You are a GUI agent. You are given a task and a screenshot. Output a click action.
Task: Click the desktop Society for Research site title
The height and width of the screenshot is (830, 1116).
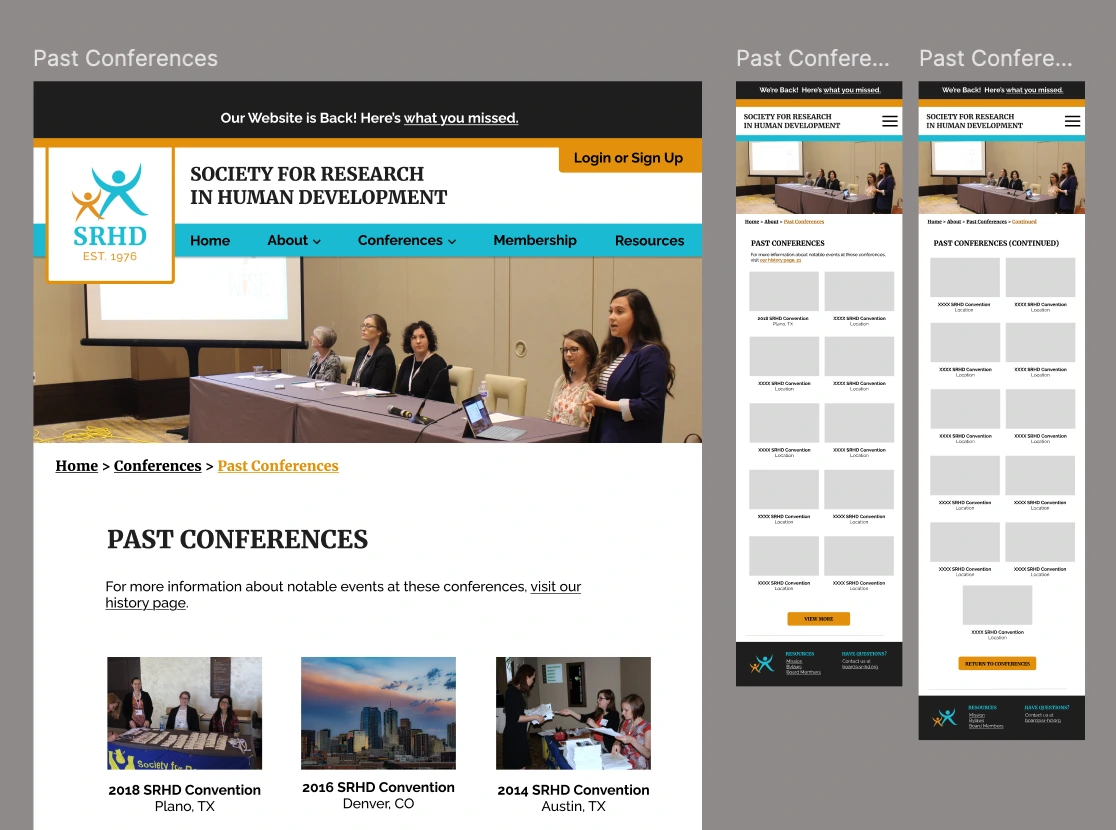tap(318, 186)
